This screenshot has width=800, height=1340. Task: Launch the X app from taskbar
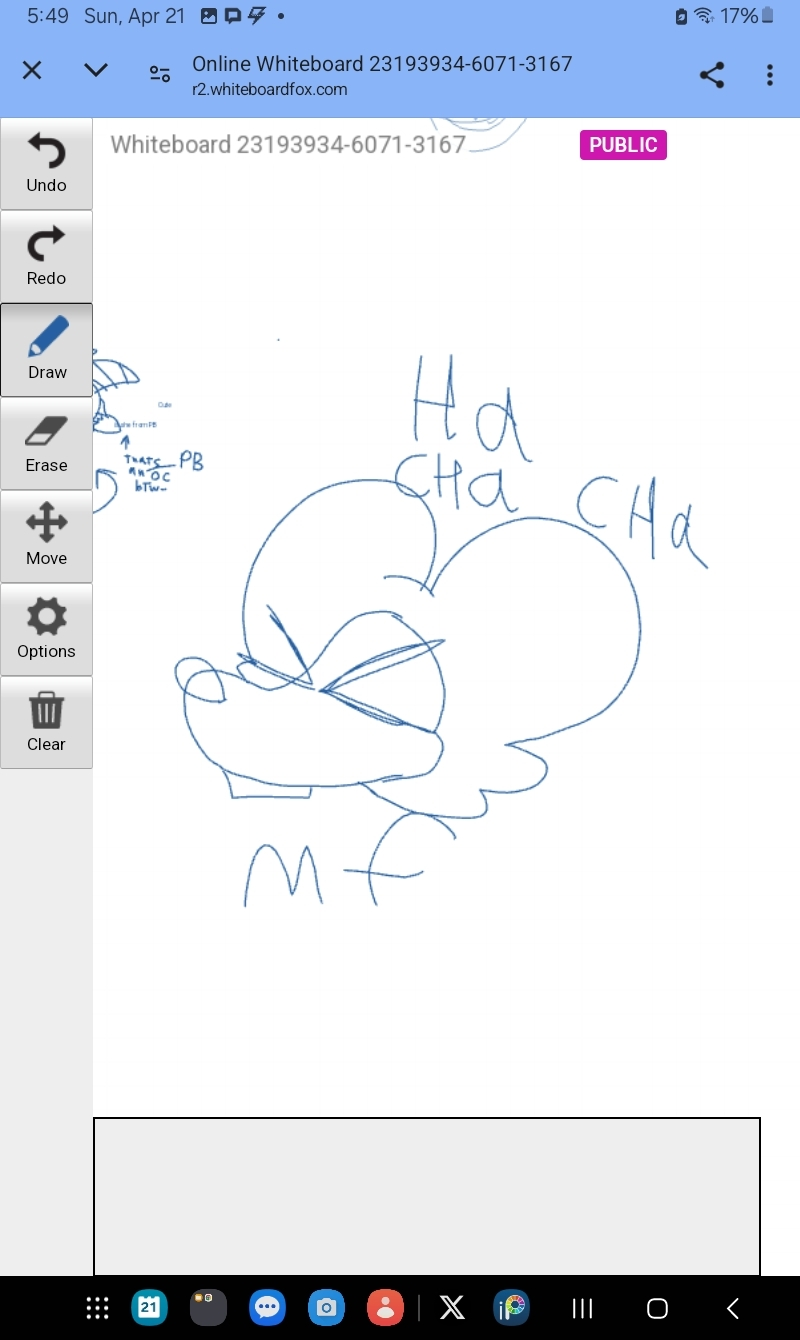click(x=452, y=1307)
